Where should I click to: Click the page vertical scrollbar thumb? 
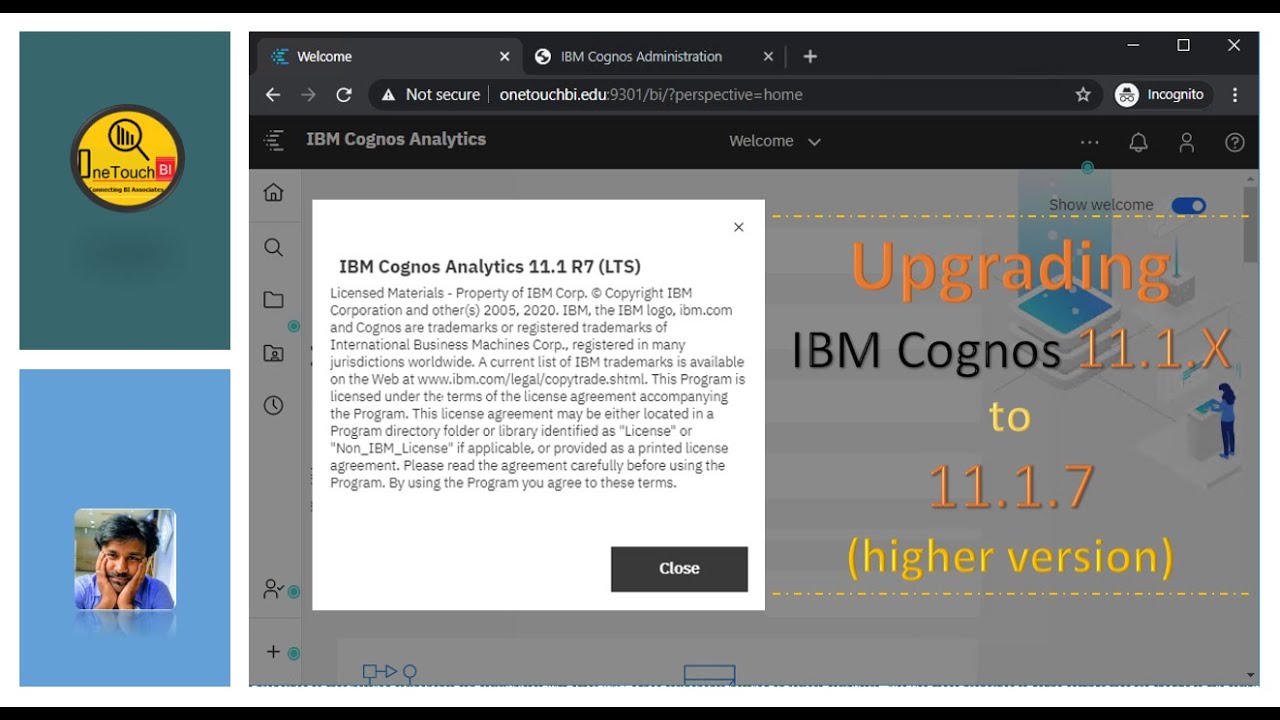[1251, 224]
